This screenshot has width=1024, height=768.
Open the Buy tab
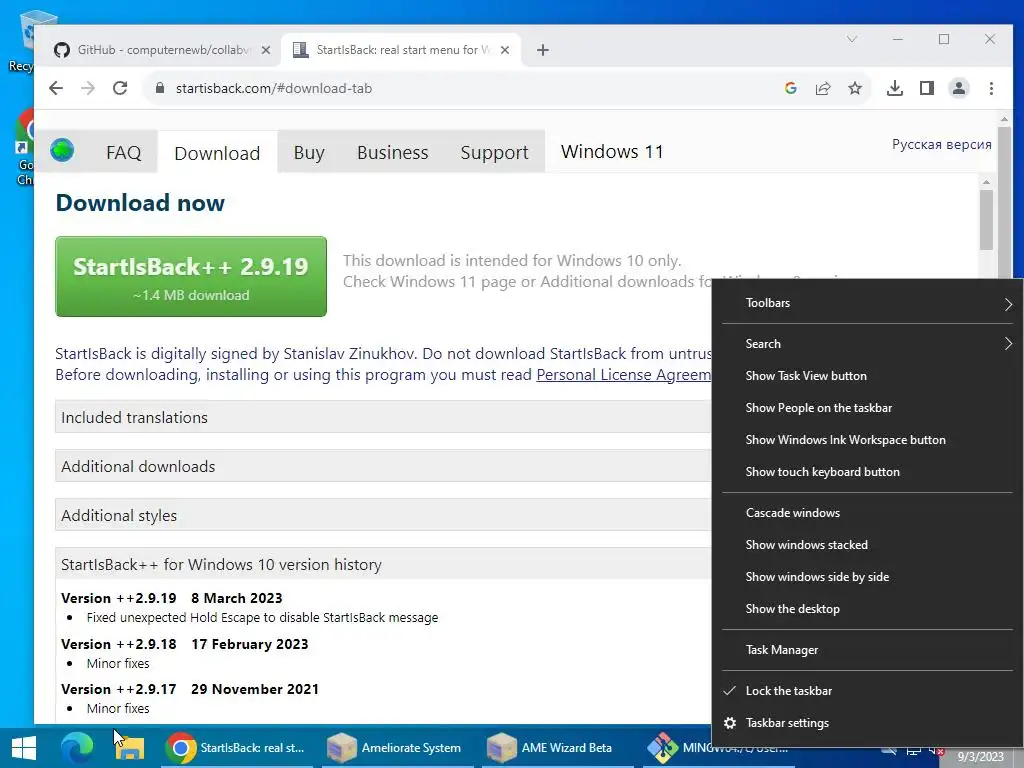pyautogui.click(x=309, y=153)
